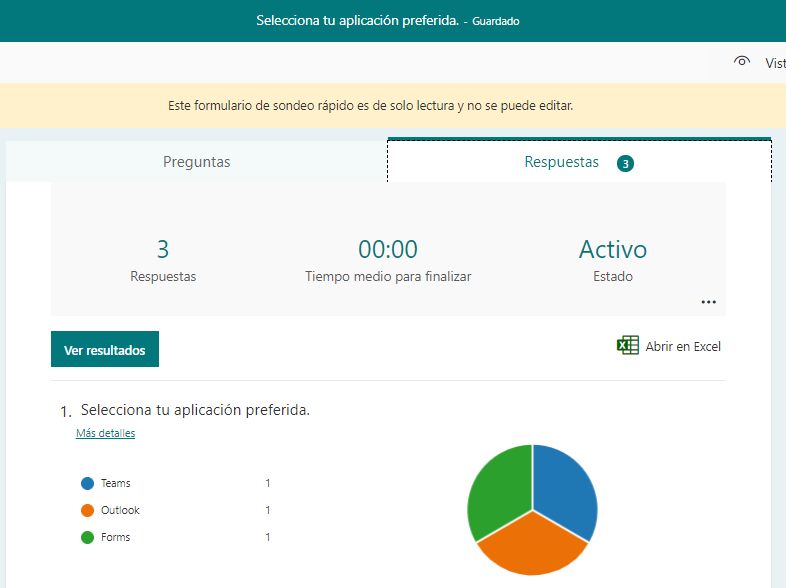Click the Guardado status in the header
Viewport: 786px width, 588px height.
point(496,21)
